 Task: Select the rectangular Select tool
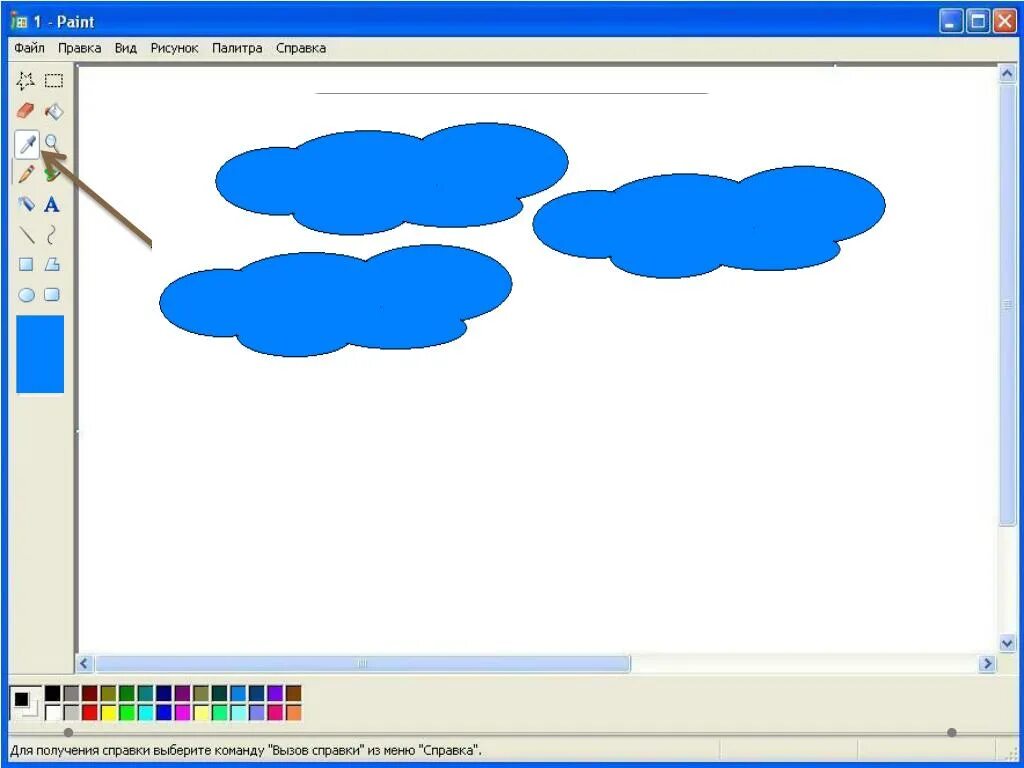point(53,81)
